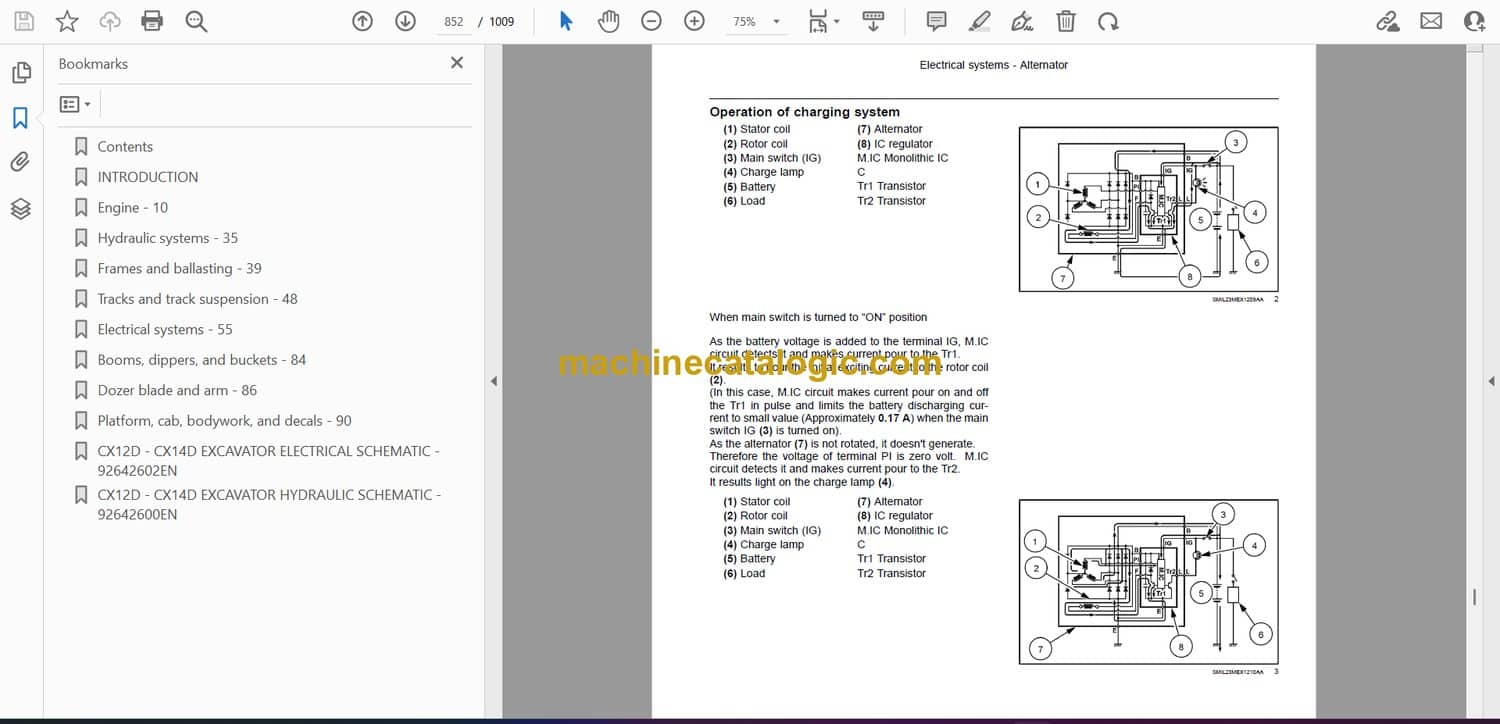1500x724 pixels.
Task: Open Electrical systems - 55 bookmark
Action: 164,329
